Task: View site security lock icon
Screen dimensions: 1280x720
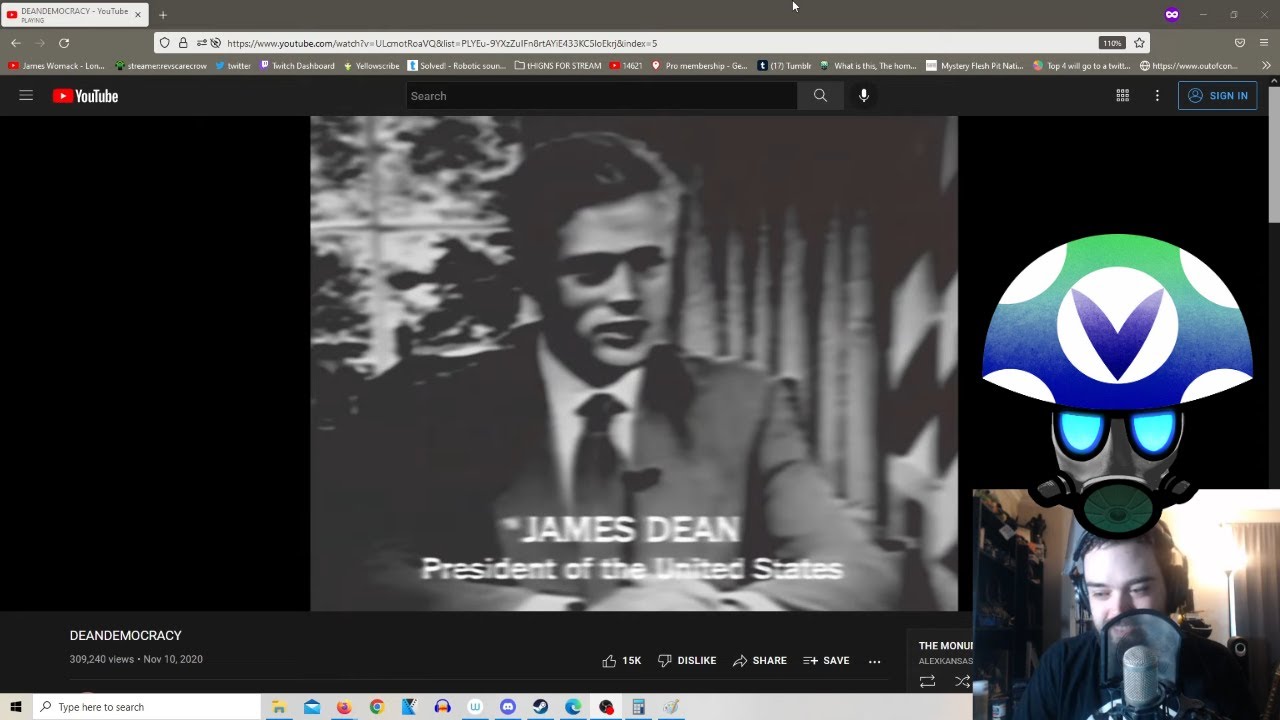Action: click(183, 43)
